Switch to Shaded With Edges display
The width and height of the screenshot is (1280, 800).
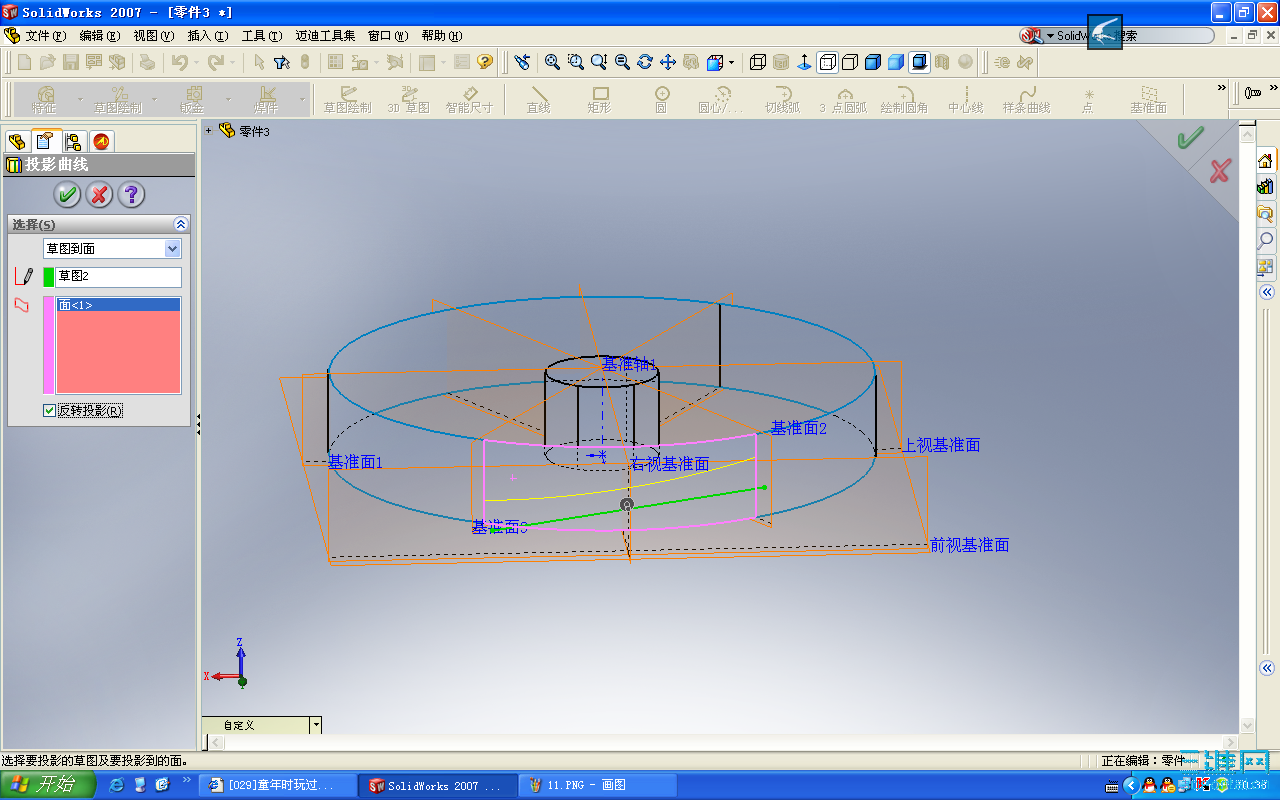coord(873,62)
